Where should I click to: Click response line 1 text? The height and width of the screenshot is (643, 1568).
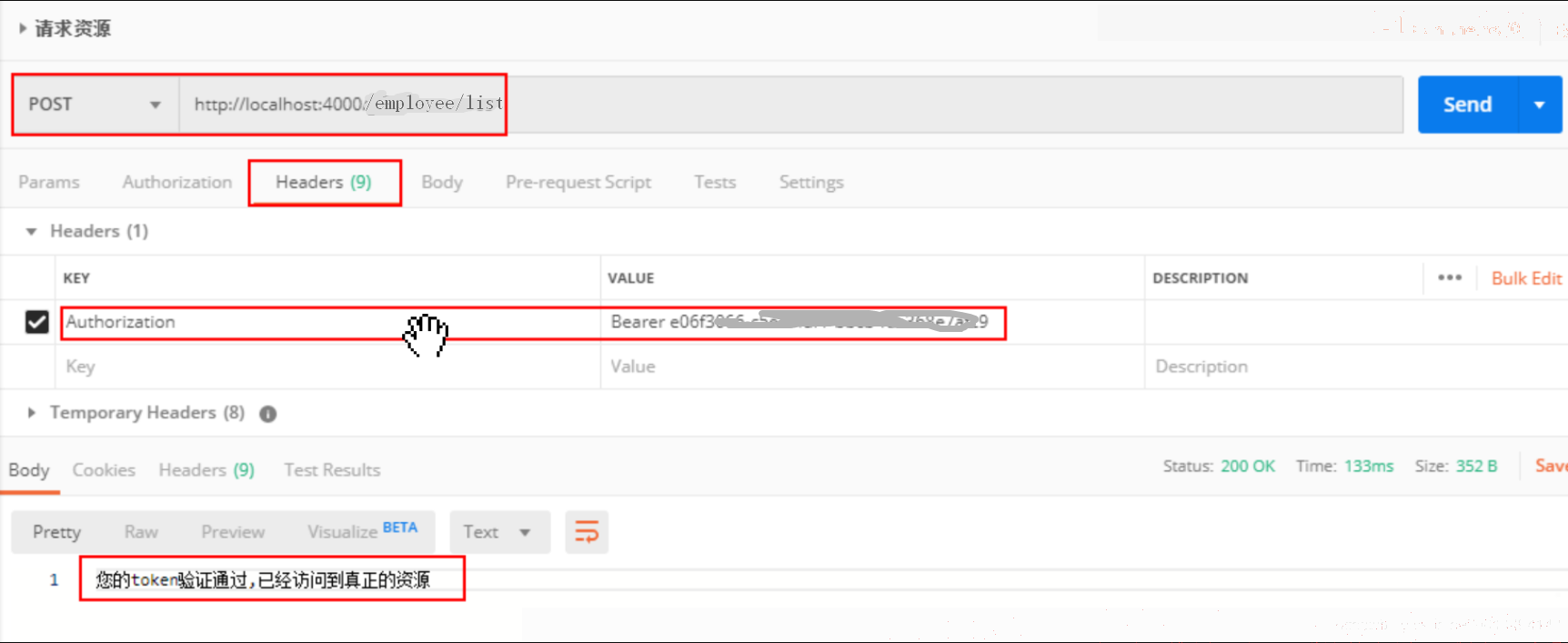[263, 579]
